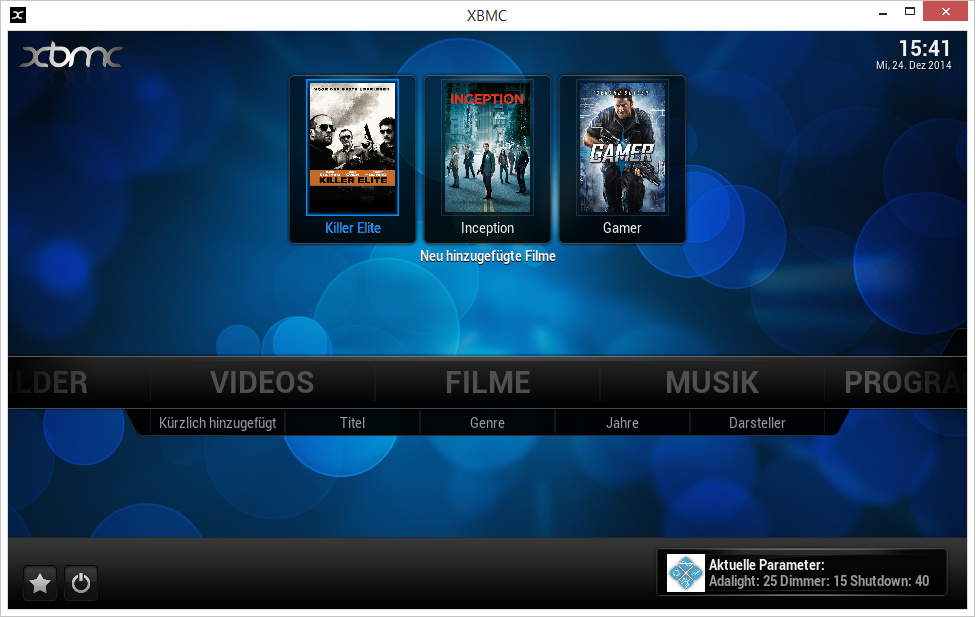Screen dimensions: 976x617
Task: Minimize the XBMC window
Action: tap(883, 12)
